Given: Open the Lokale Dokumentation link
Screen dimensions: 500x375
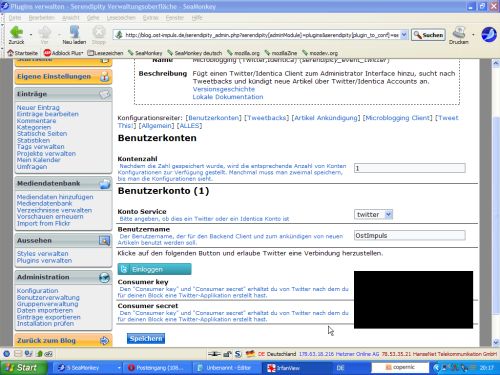Looking at the screenshot, I should tap(228, 97).
